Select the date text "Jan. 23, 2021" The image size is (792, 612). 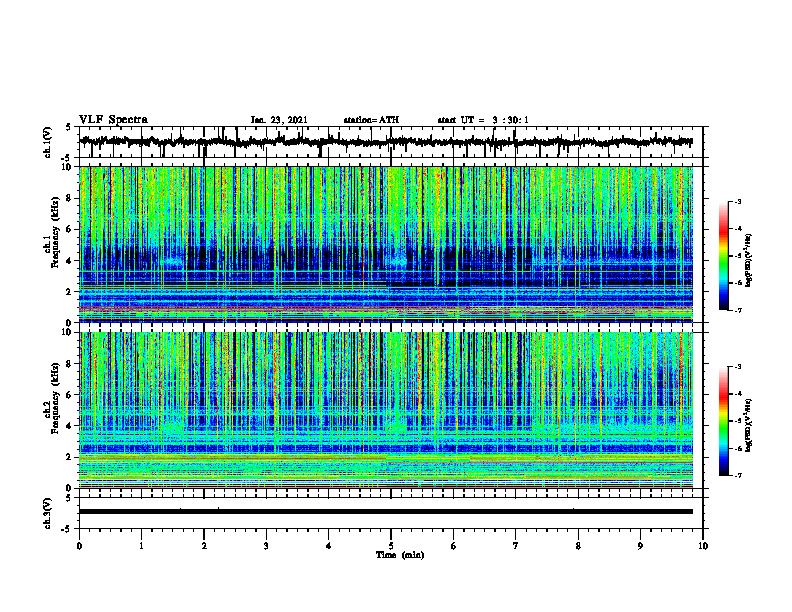click(279, 120)
